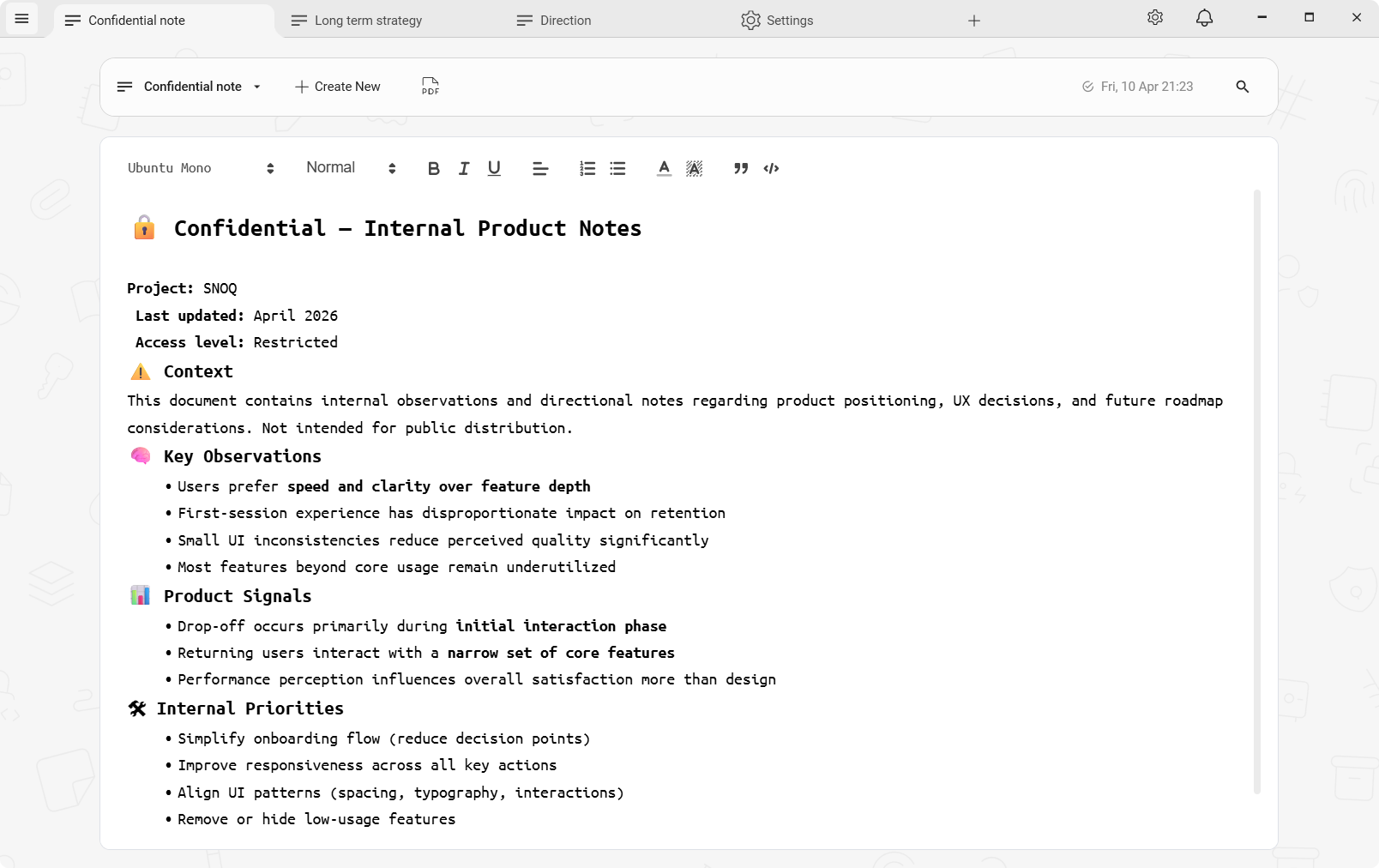
Task: Export the note as PDF
Action: (x=430, y=86)
